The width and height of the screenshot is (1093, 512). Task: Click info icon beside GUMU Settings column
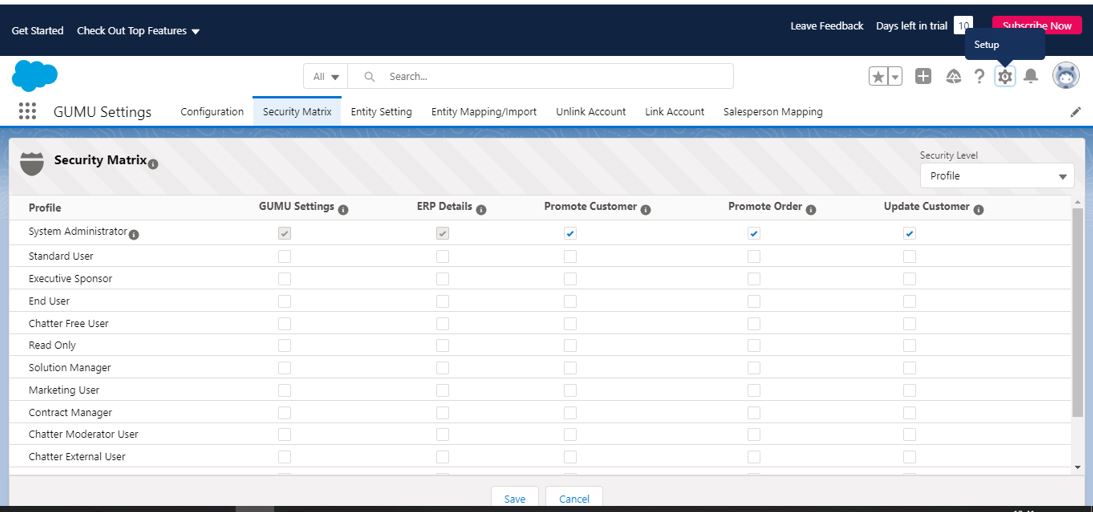coord(344,210)
